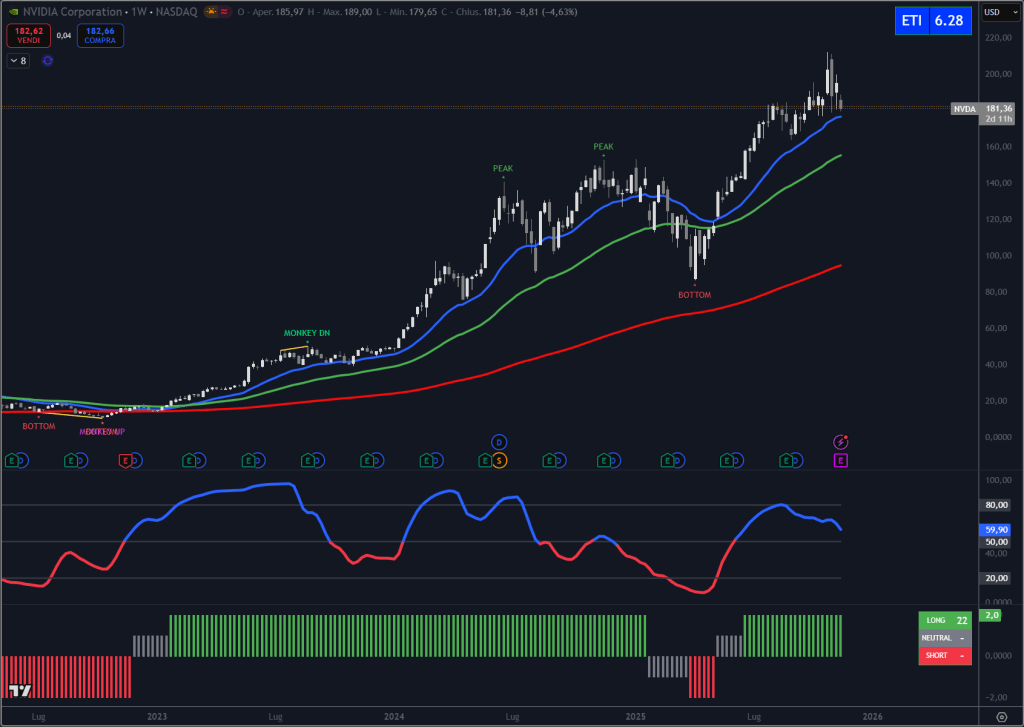Click the purple E marker at the timeline's right end
The height and width of the screenshot is (727, 1024).
[840, 461]
